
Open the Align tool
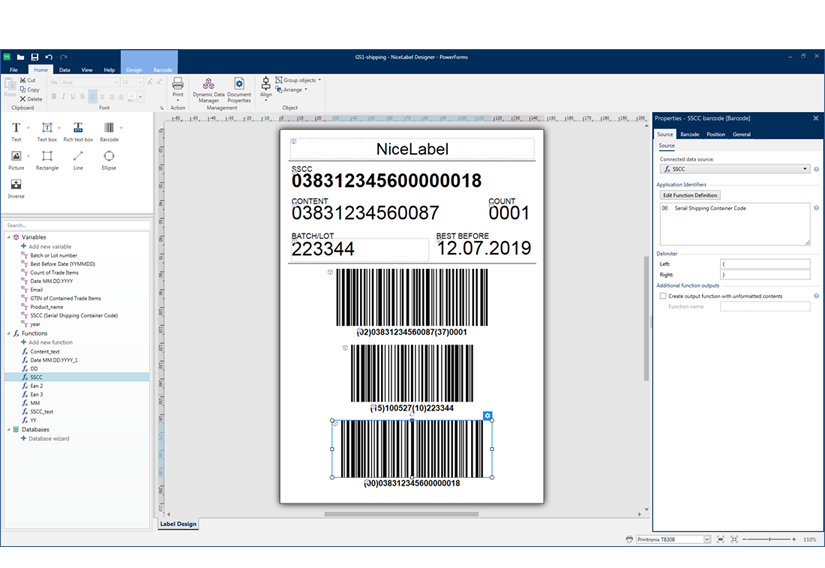(266, 87)
